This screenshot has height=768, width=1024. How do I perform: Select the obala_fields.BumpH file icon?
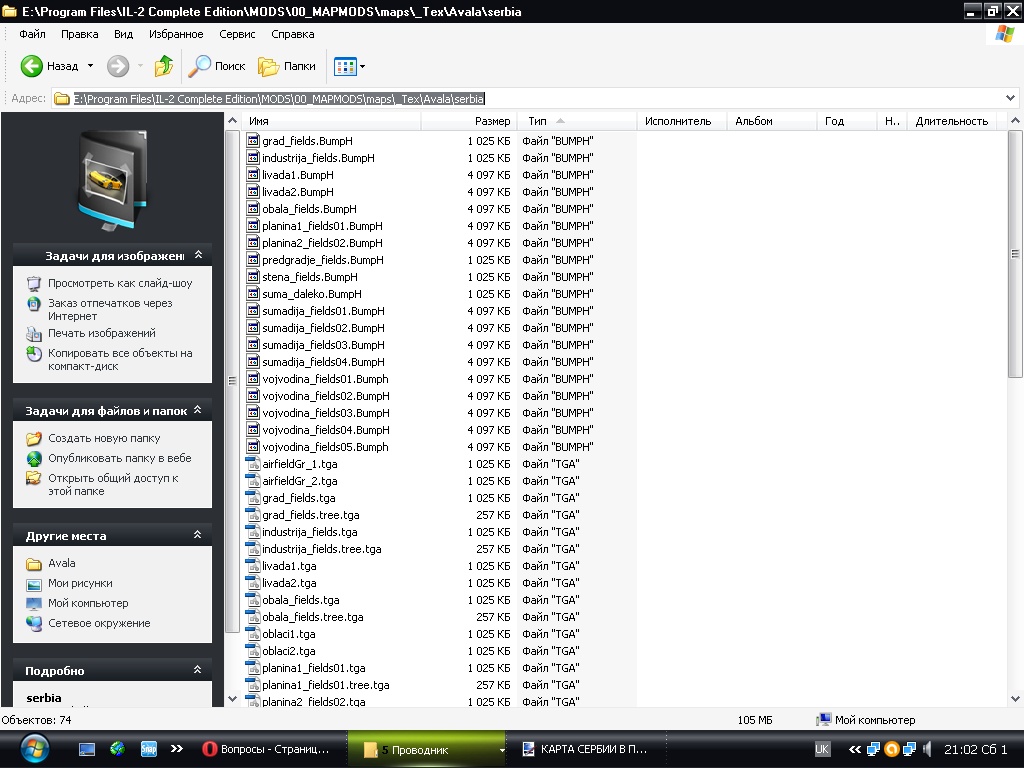[253, 208]
